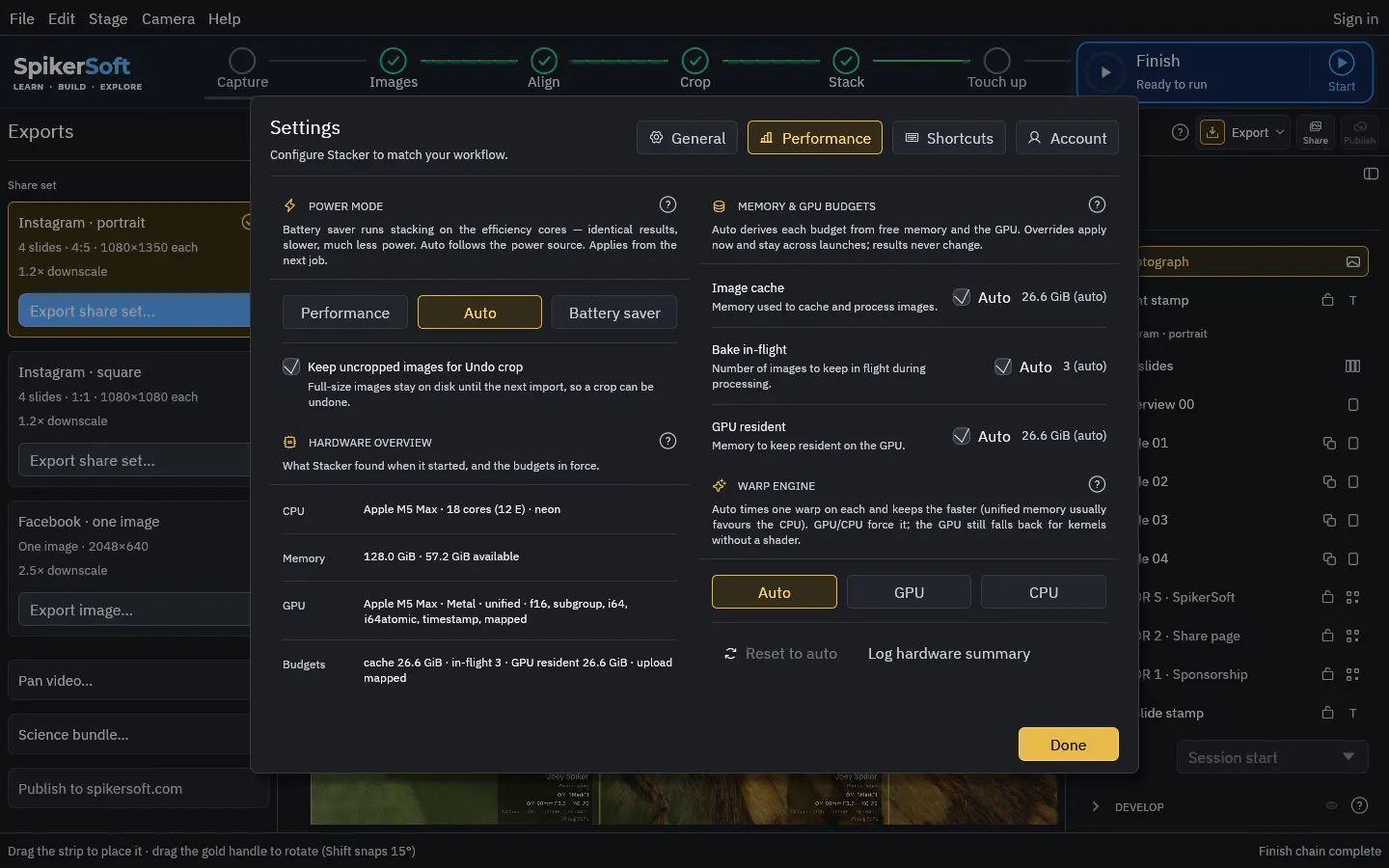Image resolution: width=1389 pixels, height=868 pixels.
Task: Open the Develop section help icon
Action: [x=1359, y=805]
